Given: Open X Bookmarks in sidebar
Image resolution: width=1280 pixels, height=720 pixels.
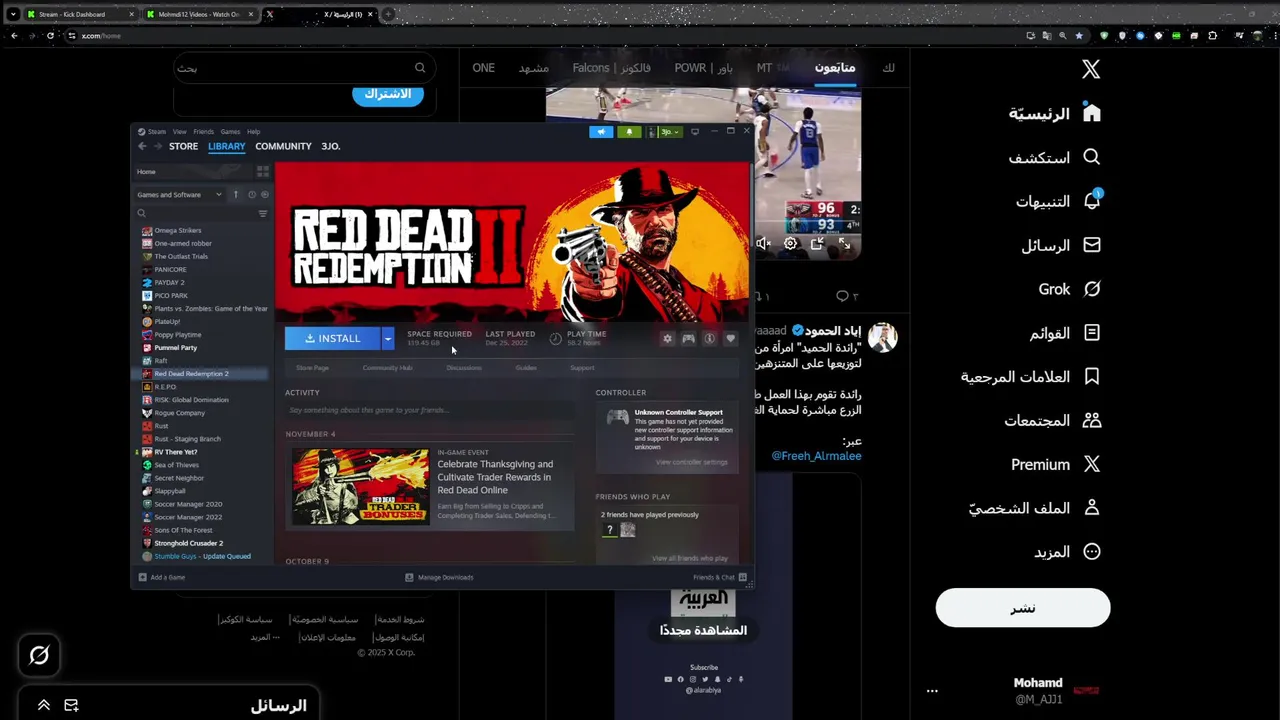Looking at the screenshot, I should (x=1031, y=377).
